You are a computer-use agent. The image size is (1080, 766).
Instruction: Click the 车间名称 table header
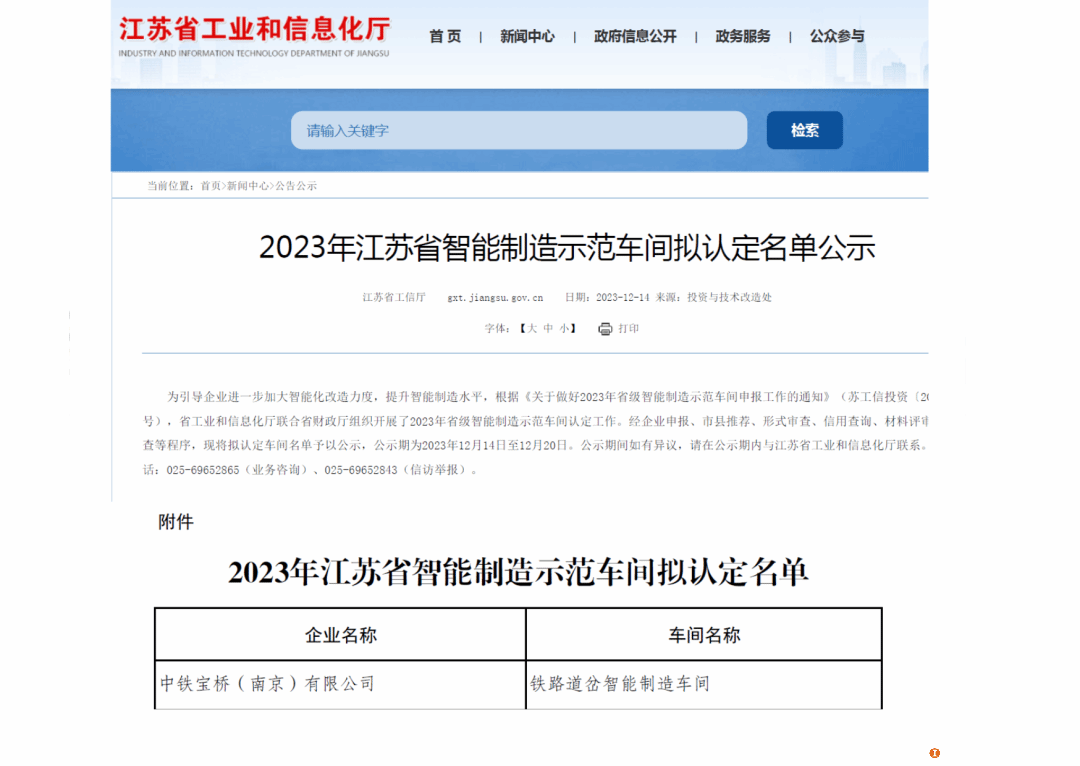(704, 635)
